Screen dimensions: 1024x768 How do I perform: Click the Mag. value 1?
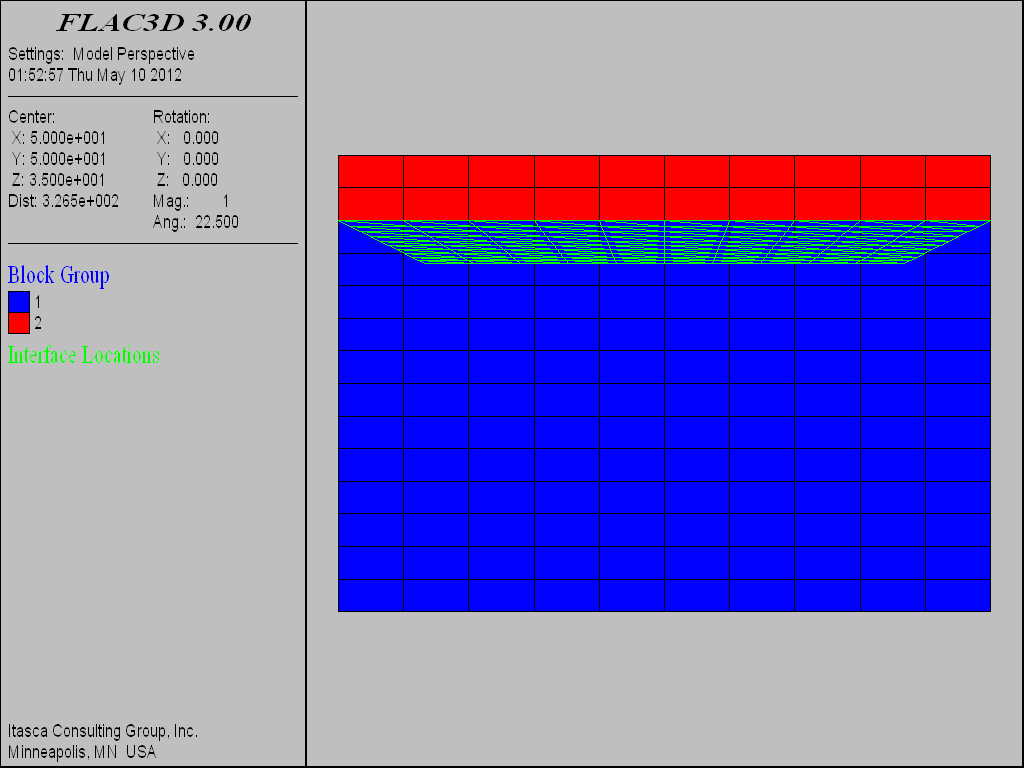(x=225, y=201)
